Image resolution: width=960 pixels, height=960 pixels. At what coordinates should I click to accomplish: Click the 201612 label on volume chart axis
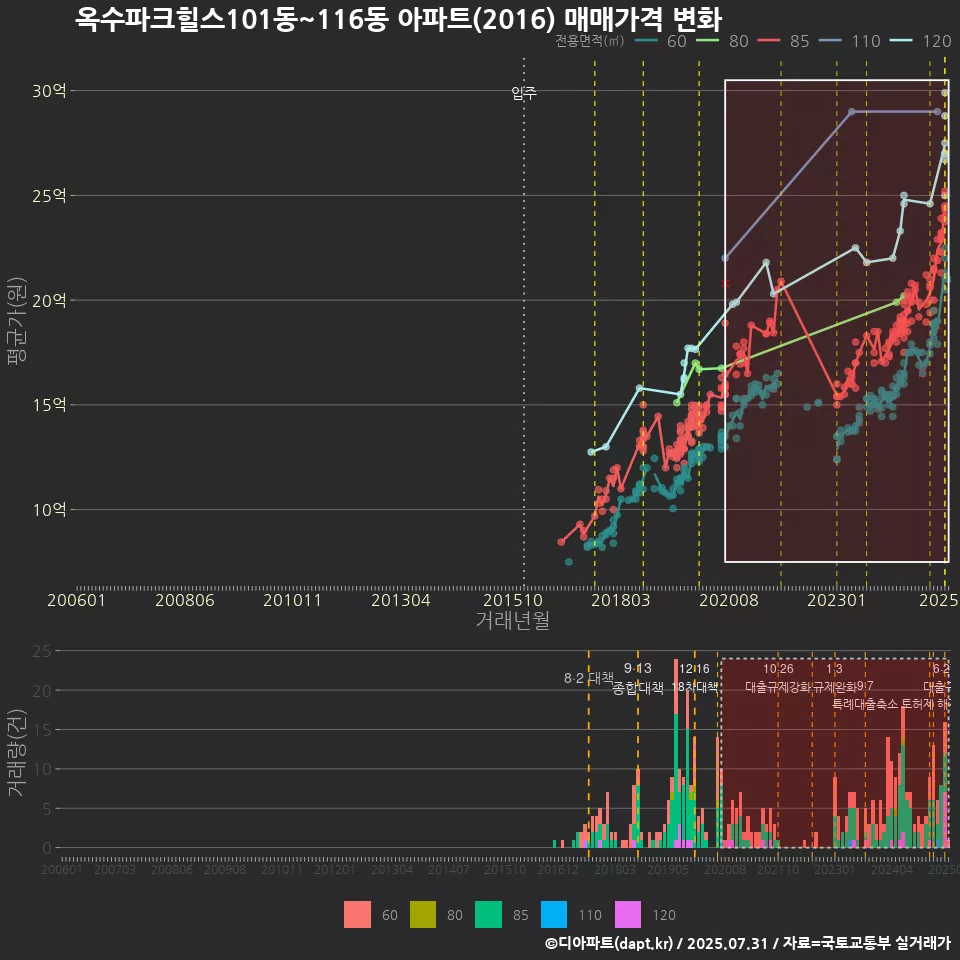coord(558,869)
